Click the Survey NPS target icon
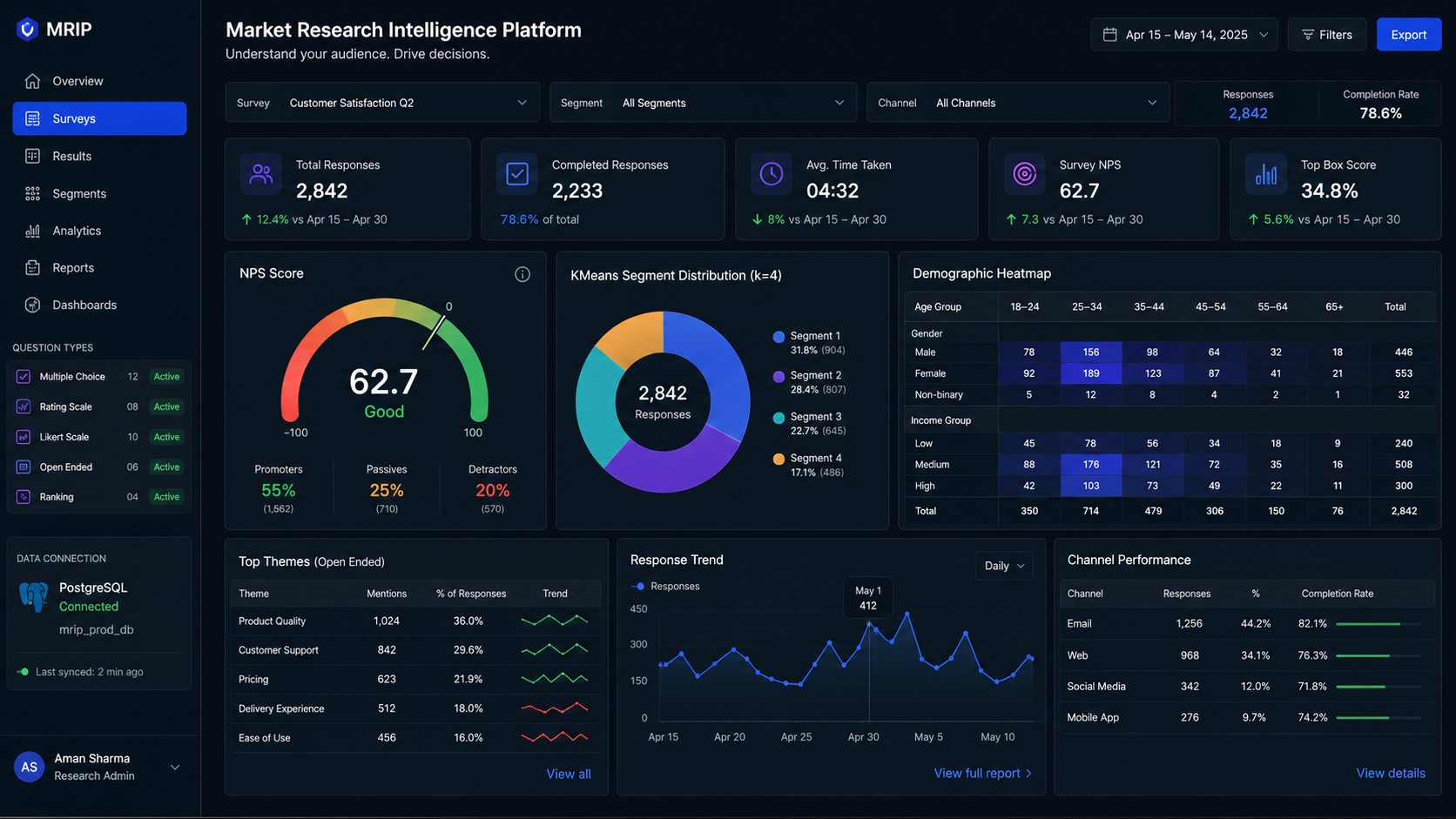 point(1025,174)
